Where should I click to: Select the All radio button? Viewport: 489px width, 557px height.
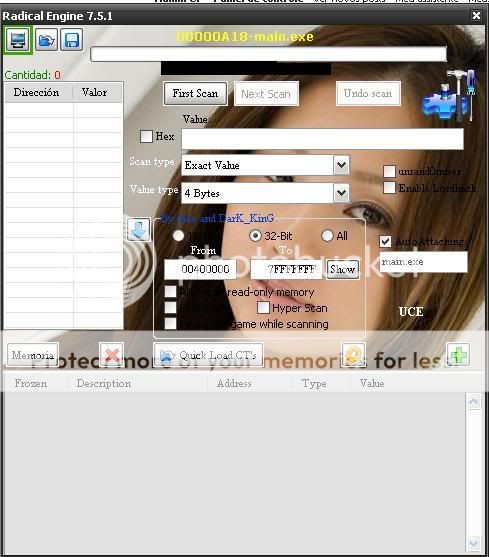coord(327,236)
